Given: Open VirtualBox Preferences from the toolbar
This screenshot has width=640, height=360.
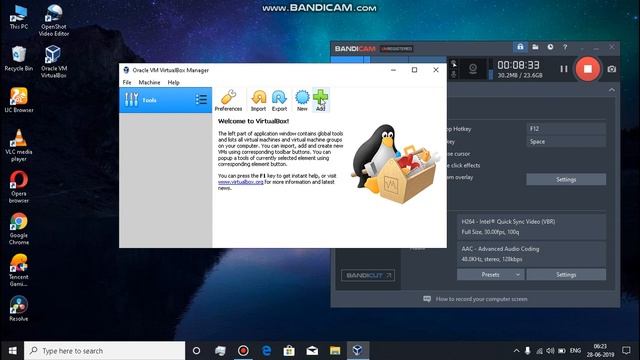Looking at the screenshot, I should click(228, 100).
